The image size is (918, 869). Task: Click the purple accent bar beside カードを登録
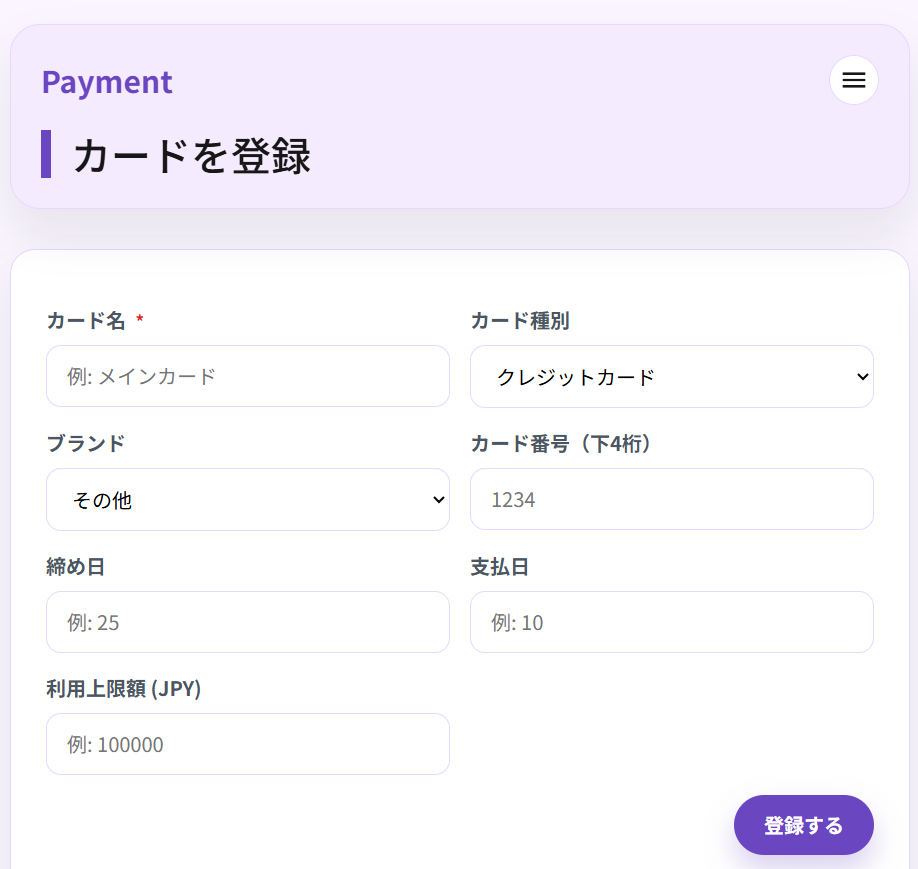46,156
